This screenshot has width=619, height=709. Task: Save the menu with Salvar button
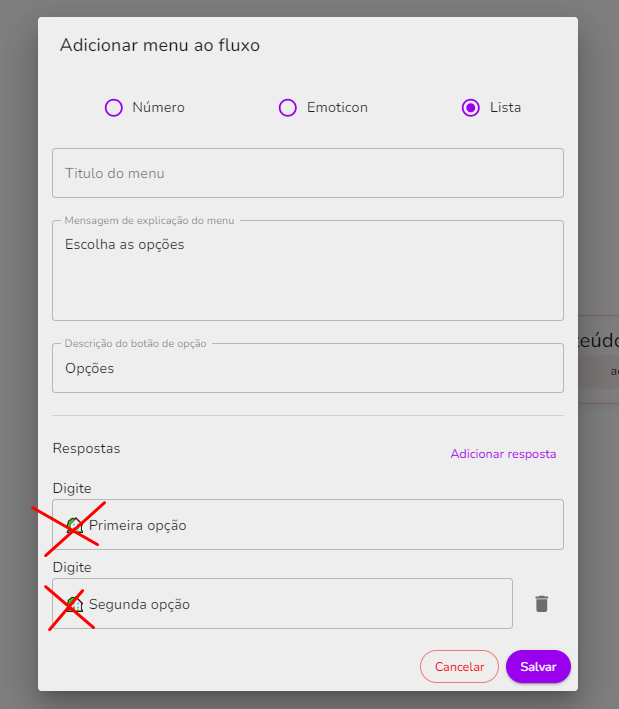538,666
